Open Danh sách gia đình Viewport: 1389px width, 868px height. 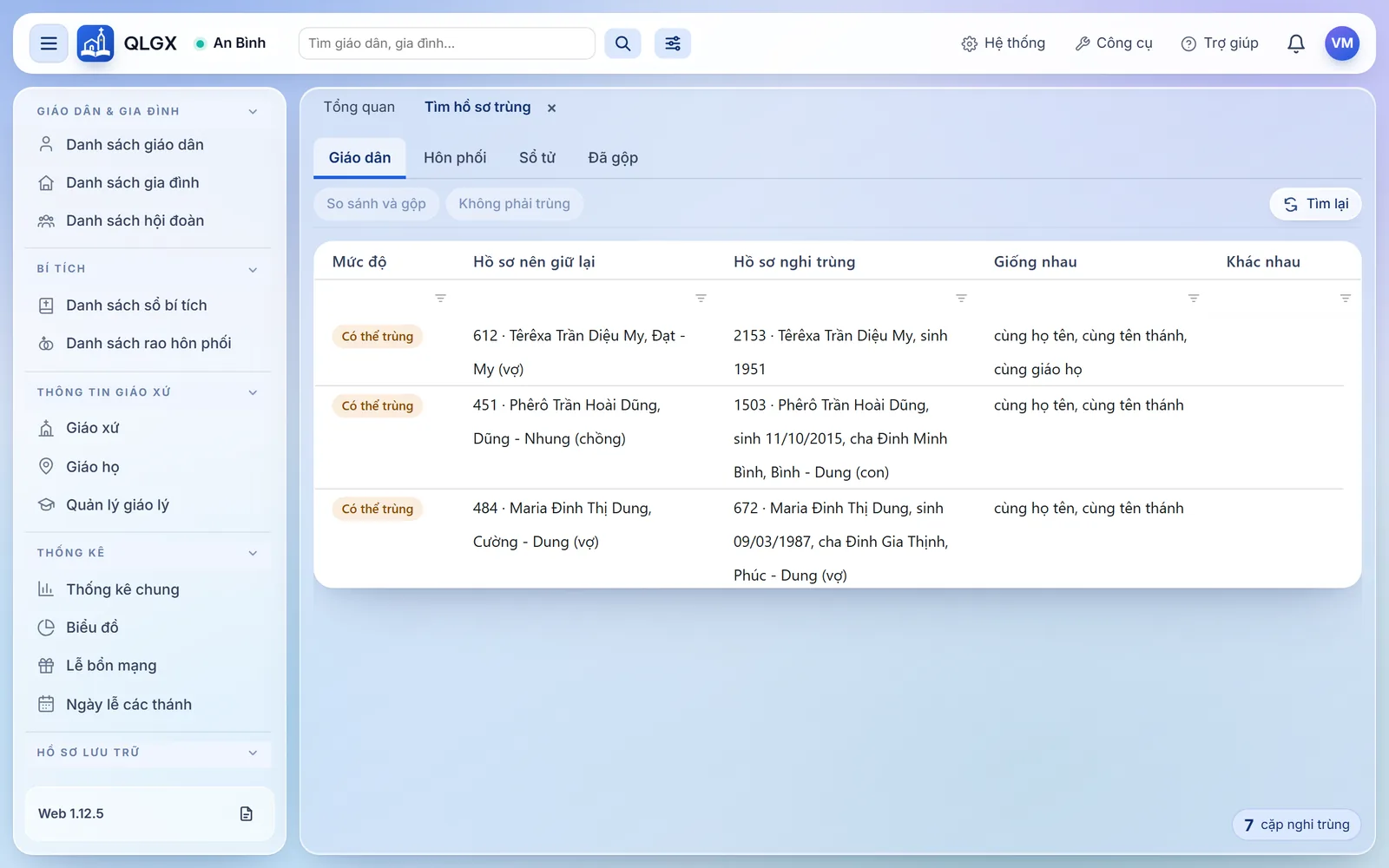pos(148,183)
